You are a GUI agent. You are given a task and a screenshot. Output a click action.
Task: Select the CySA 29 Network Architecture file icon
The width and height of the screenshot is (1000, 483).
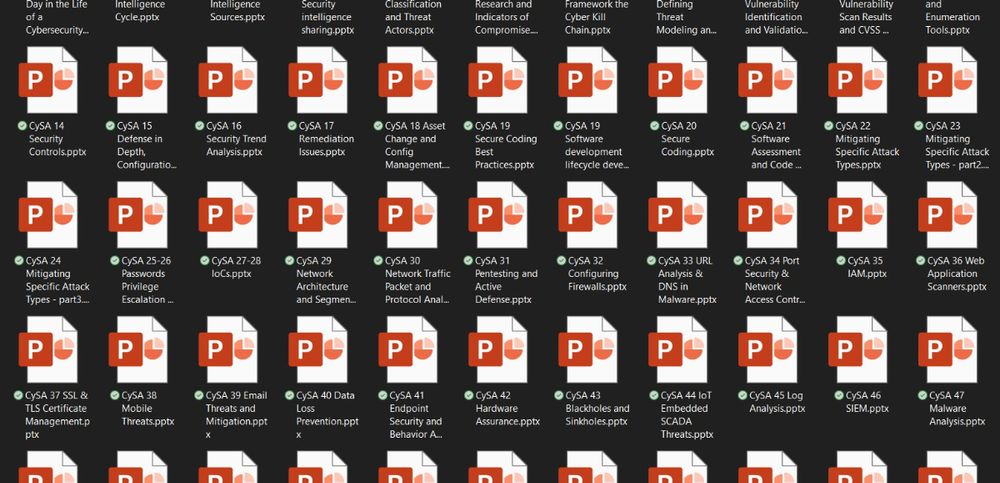[317, 215]
